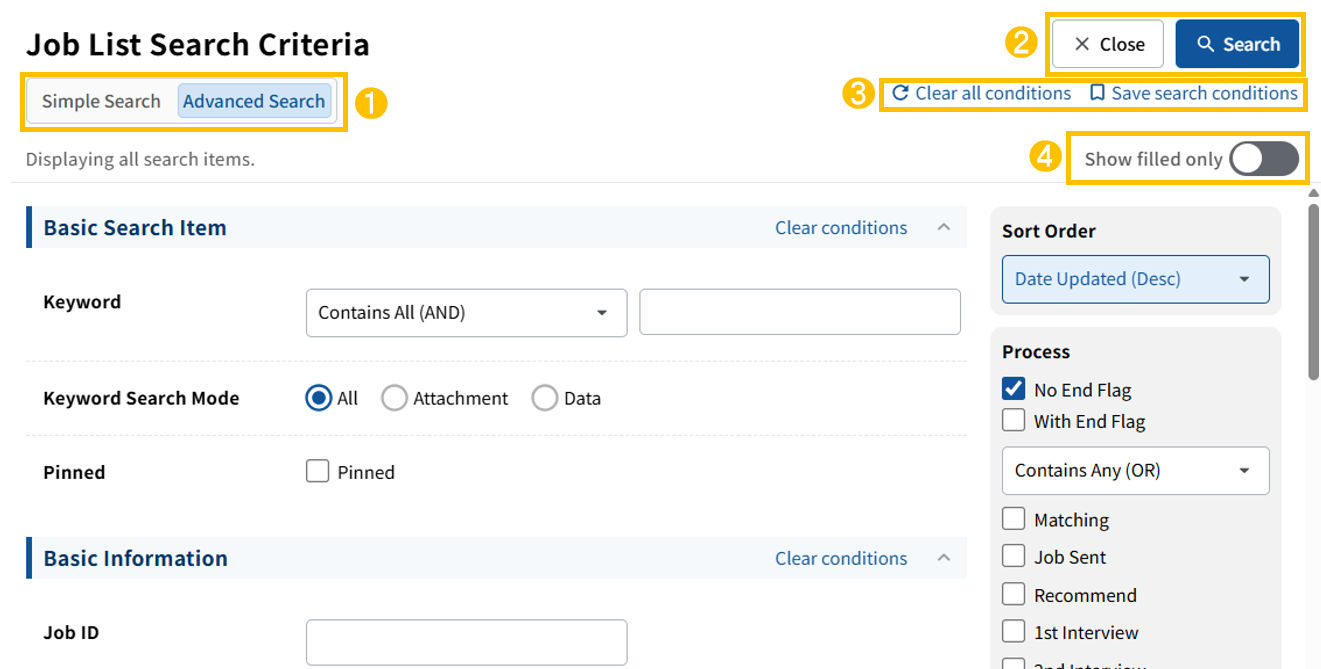This screenshot has width=1321, height=669.
Task: Click the Search button with magnifier icon
Action: pyautogui.click(x=1237, y=45)
